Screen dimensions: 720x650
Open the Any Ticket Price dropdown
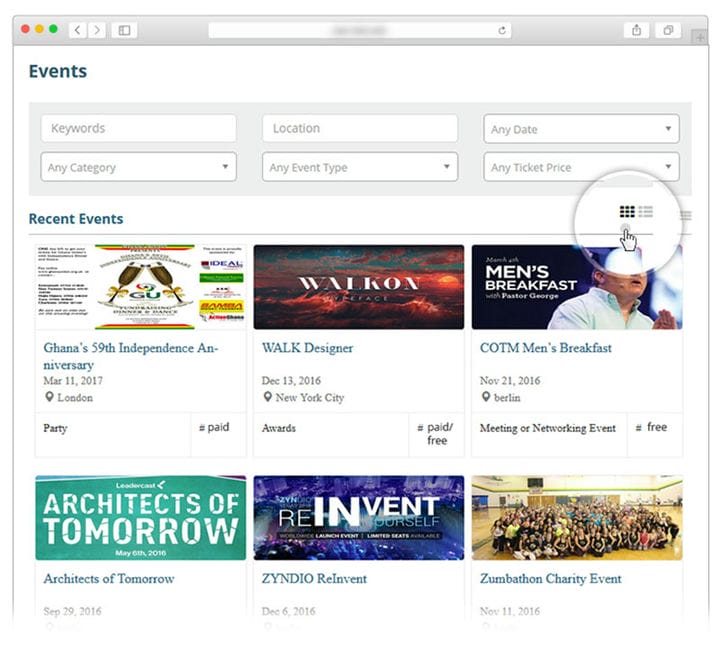point(581,167)
